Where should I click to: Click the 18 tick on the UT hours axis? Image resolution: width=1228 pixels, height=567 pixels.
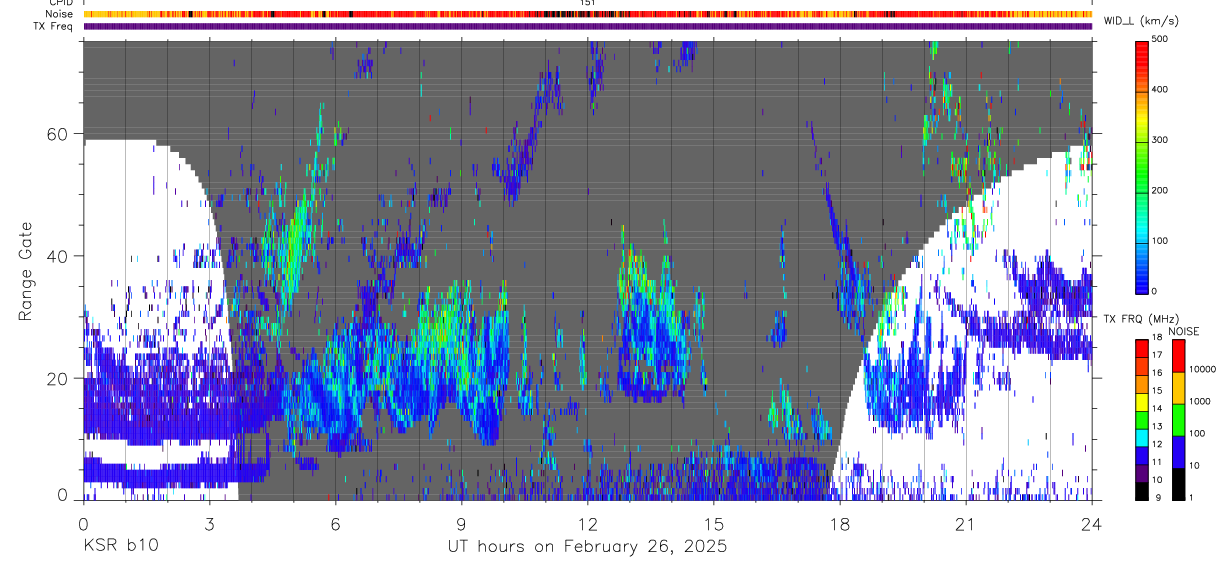(x=840, y=523)
